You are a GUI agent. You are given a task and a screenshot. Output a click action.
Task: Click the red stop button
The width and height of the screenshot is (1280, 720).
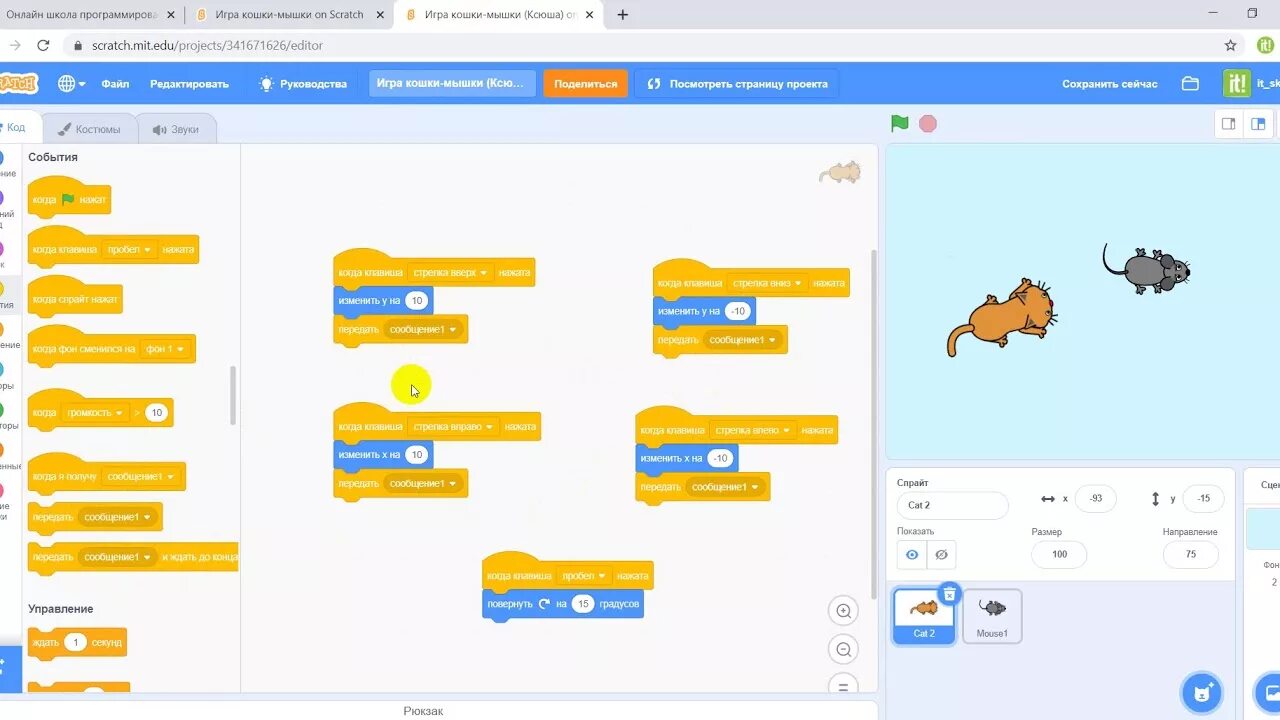pyautogui.click(x=928, y=123)
